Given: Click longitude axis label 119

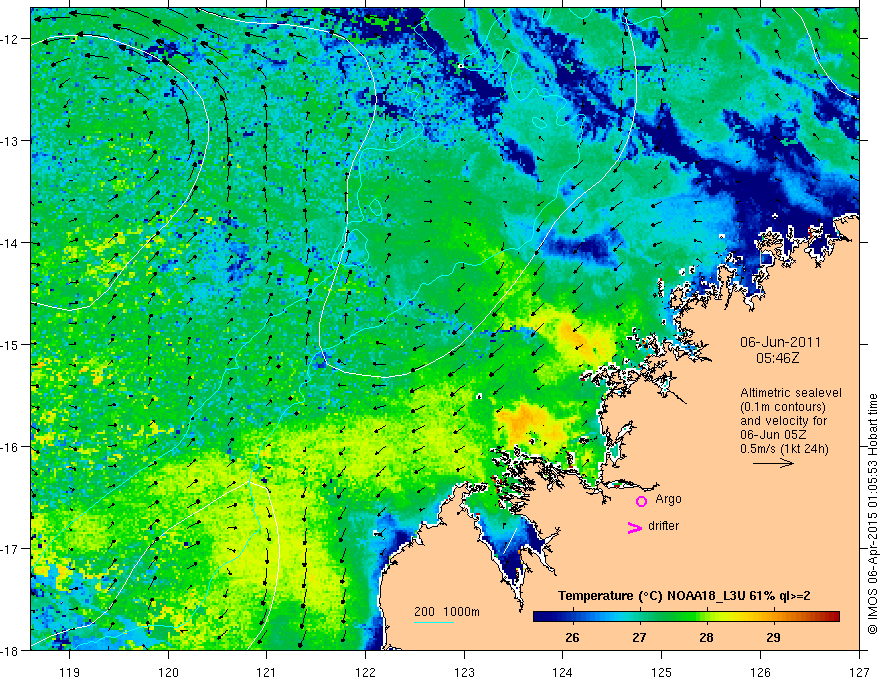Looking at the screenshot, I should (69, 672).
